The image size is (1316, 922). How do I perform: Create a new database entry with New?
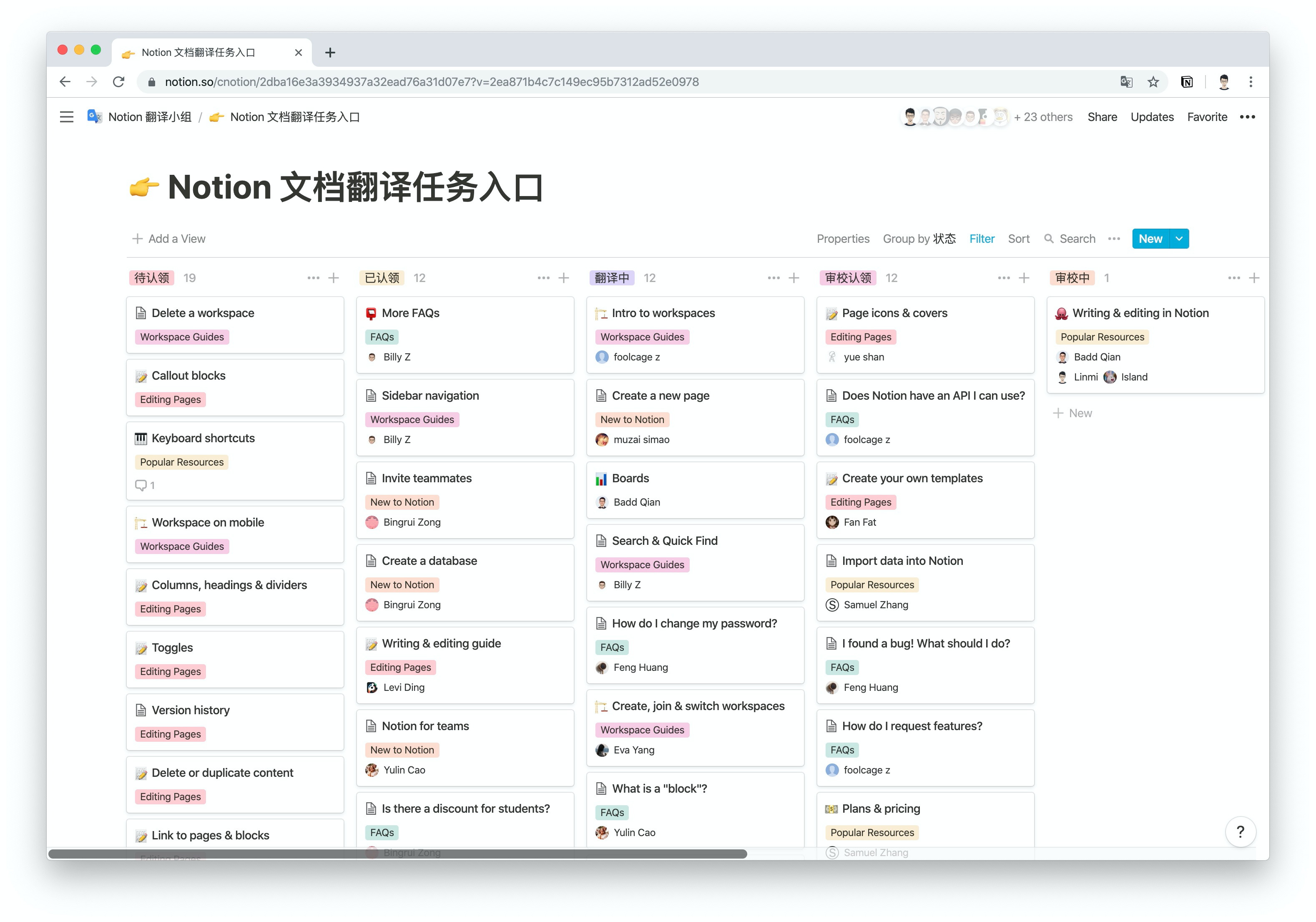(1150, 239)
